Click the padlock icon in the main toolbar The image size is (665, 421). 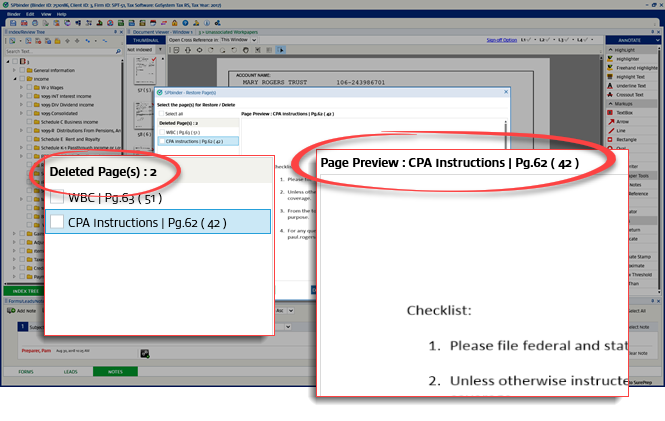174,23
